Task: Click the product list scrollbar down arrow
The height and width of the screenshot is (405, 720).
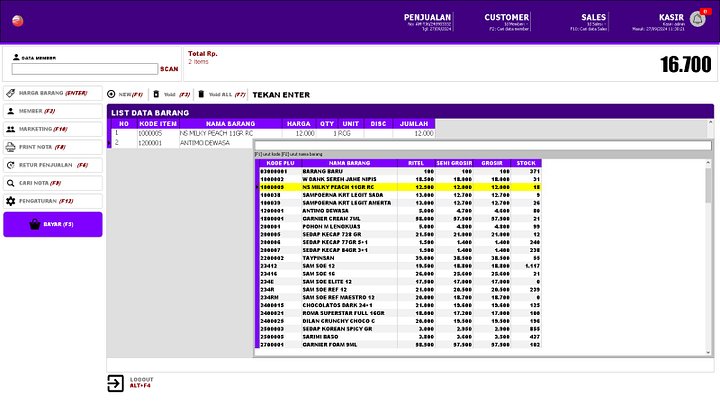Action: [708, 352]
